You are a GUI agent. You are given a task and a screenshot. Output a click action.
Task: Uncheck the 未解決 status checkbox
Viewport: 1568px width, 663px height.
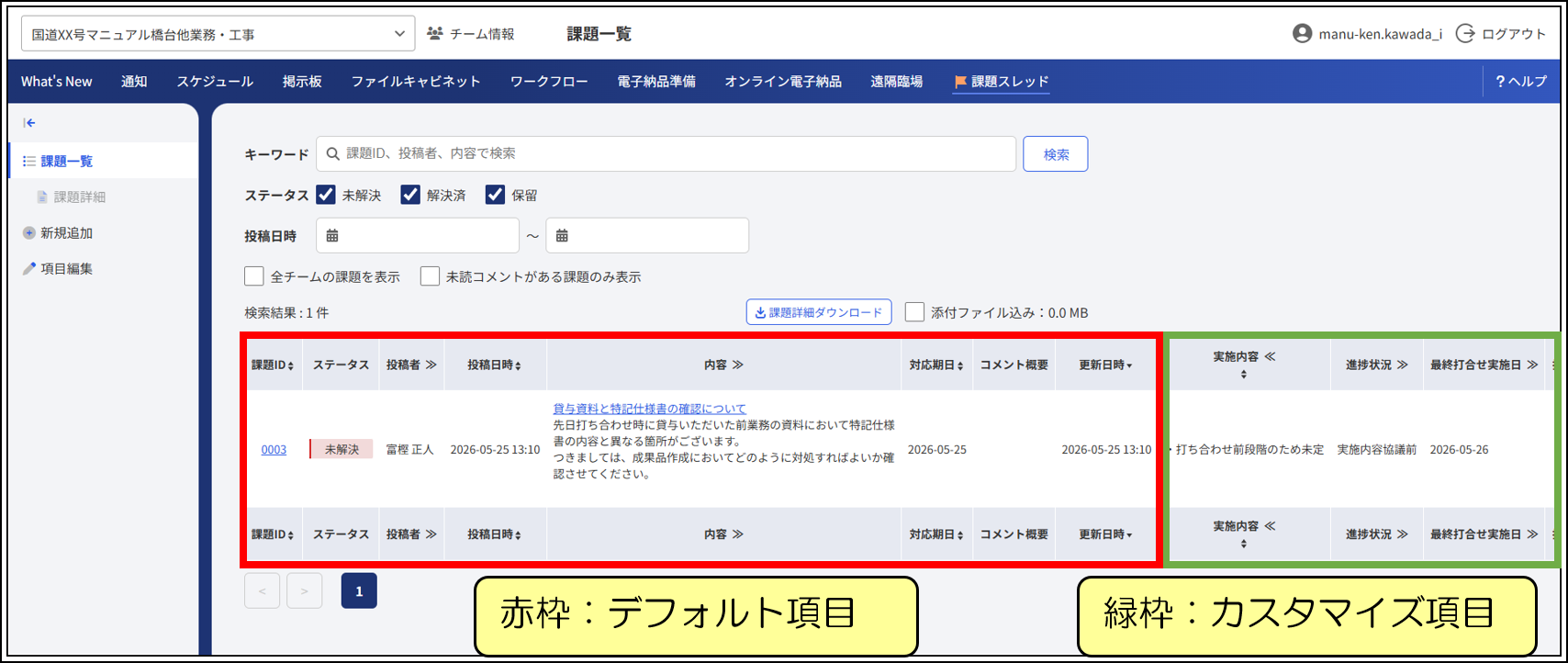point(326,195)
